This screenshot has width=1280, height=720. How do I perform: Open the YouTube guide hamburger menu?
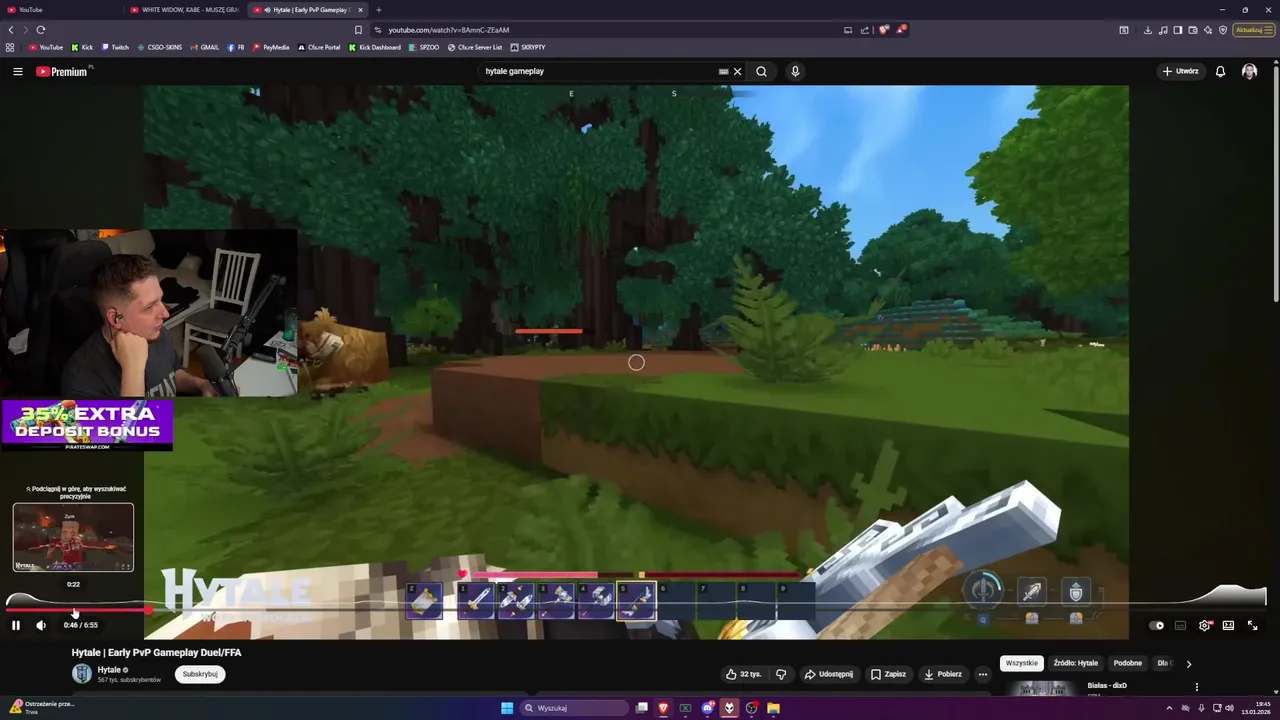(x=17, y=72)
